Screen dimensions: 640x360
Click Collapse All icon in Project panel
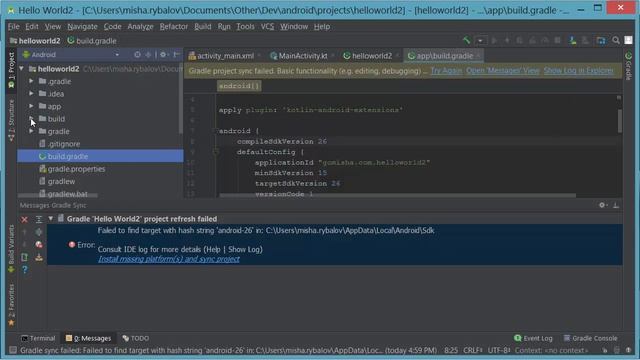point(148,55)
